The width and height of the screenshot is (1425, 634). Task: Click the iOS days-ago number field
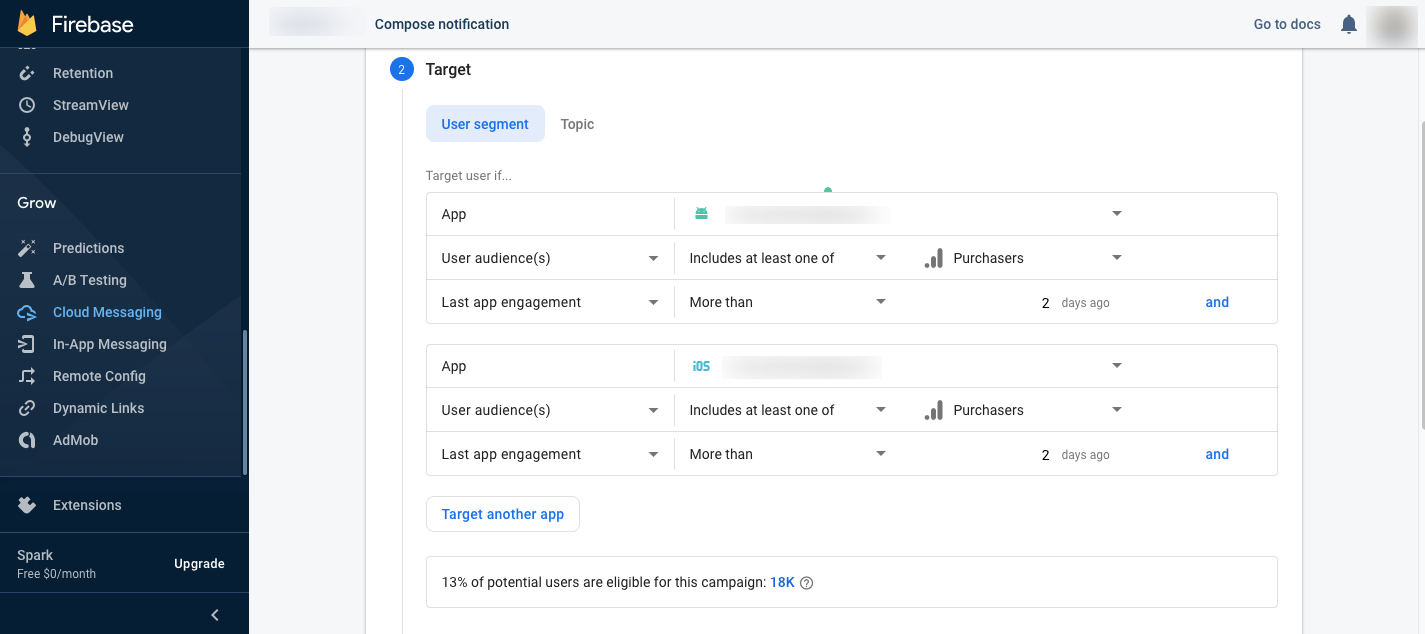pos(1045,455)
